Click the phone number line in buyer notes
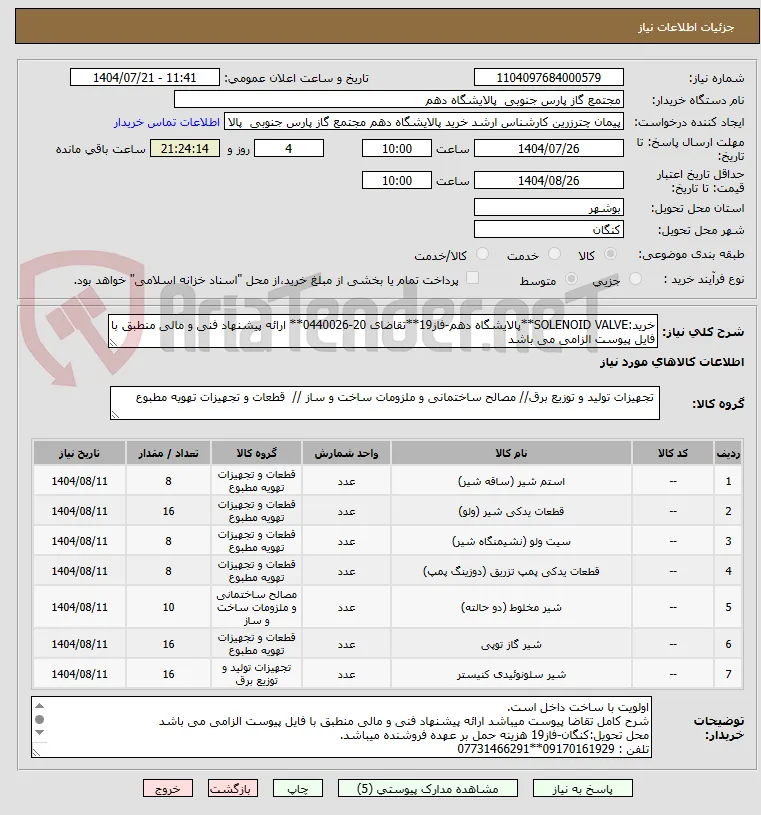761x815 pixels. [553, 749]
